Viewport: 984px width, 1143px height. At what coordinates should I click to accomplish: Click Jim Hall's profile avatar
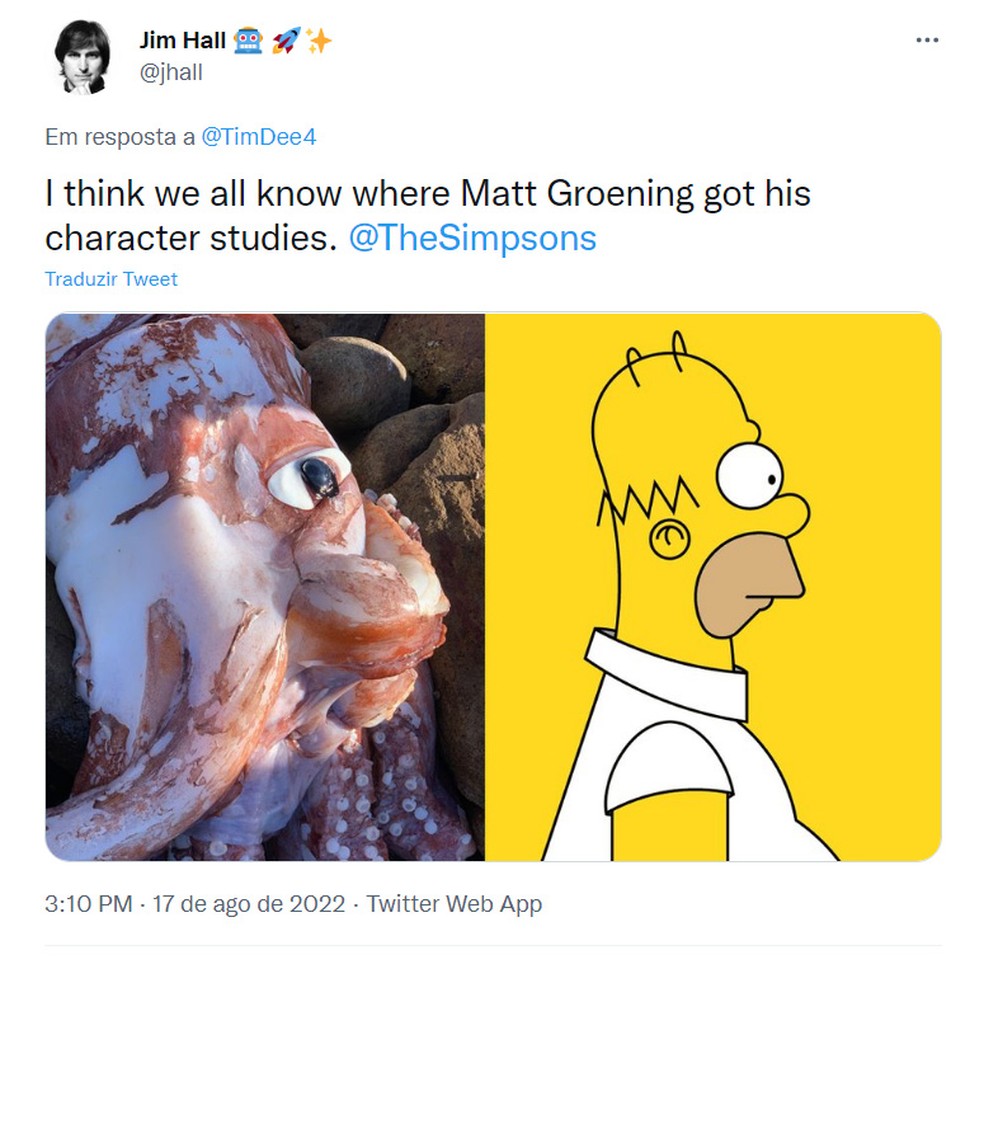click(82, 58)
